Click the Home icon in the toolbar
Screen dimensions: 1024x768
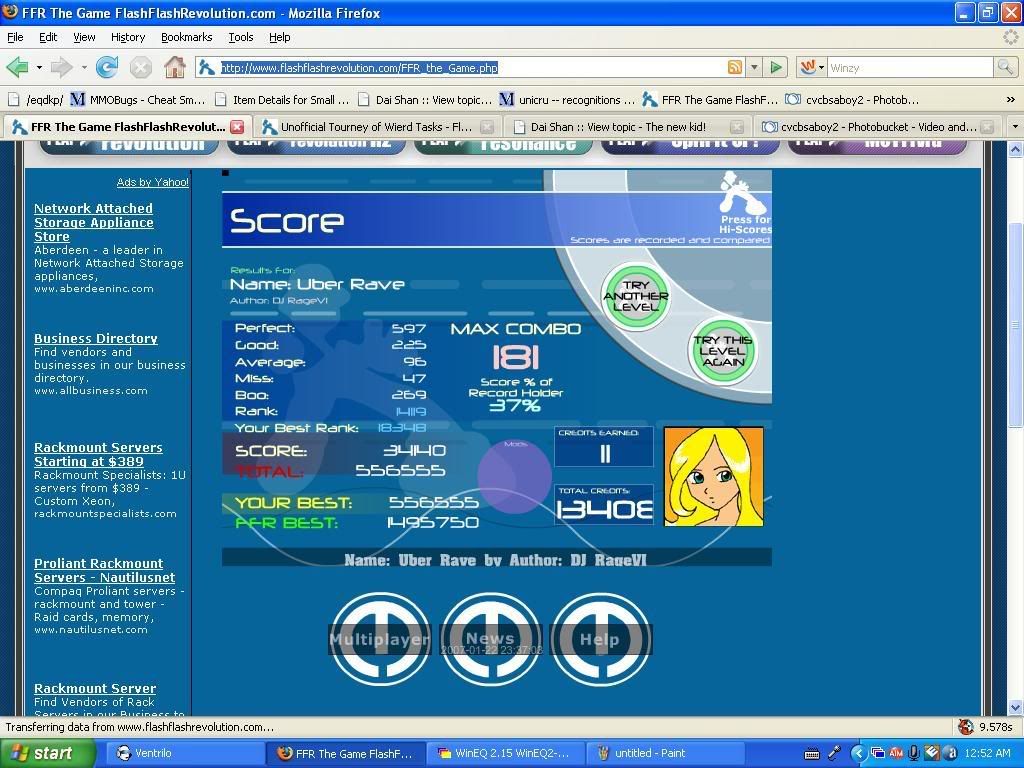point(174,68)
